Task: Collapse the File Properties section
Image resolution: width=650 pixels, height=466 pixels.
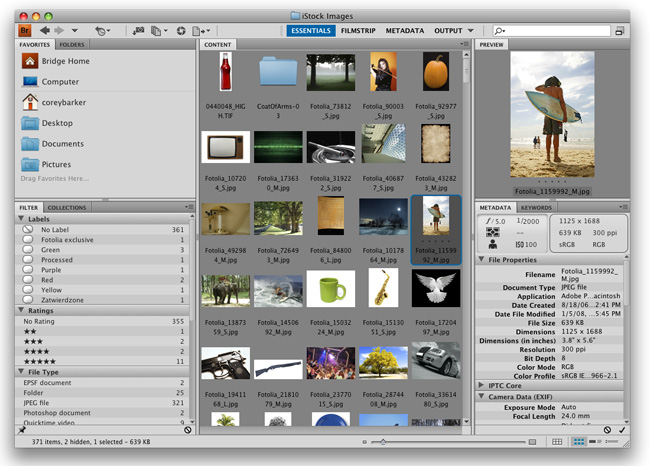Action: point(482,260)
